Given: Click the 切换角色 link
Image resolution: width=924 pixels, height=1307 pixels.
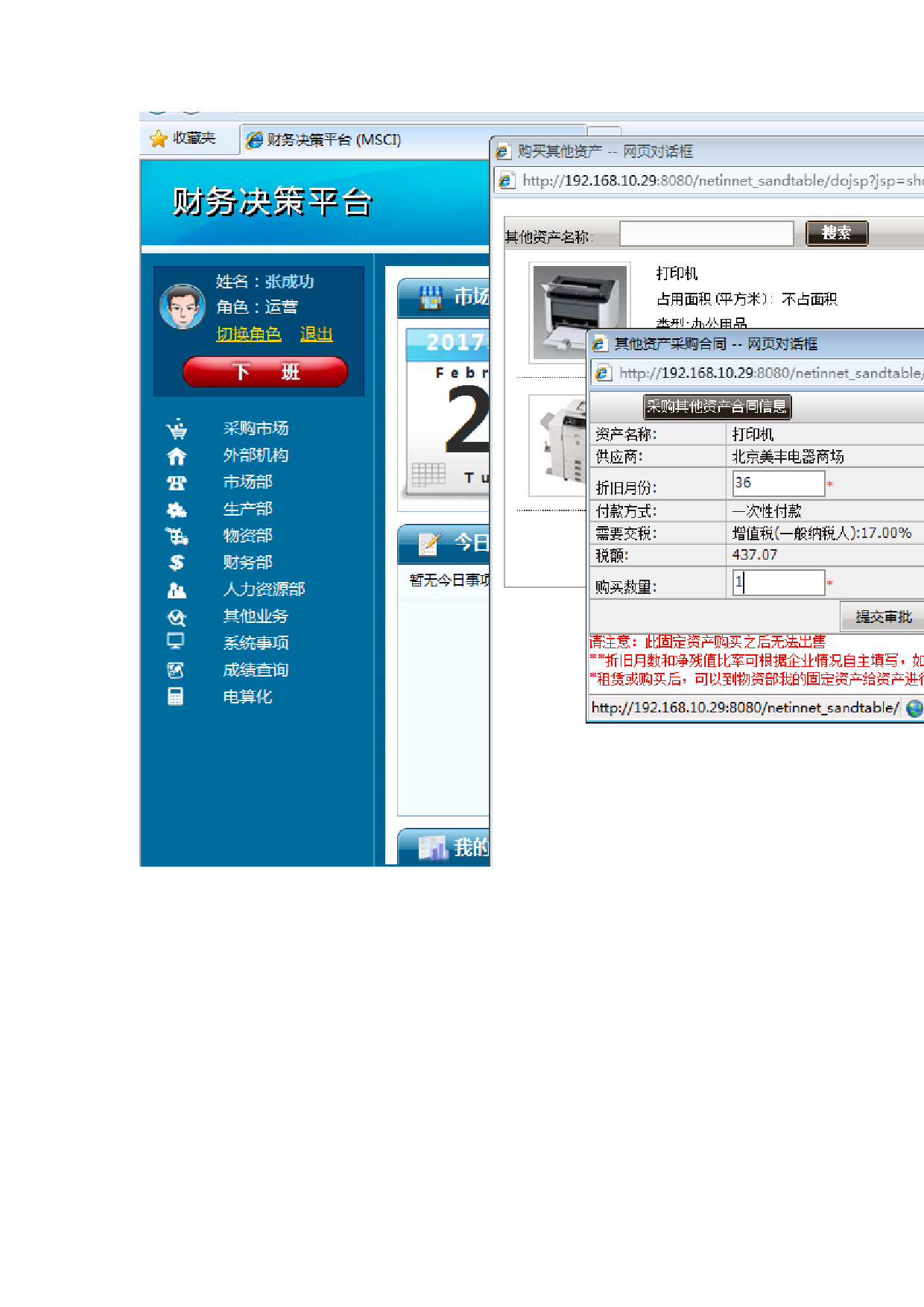Looking at the screenshot, I should click(249, 334).
